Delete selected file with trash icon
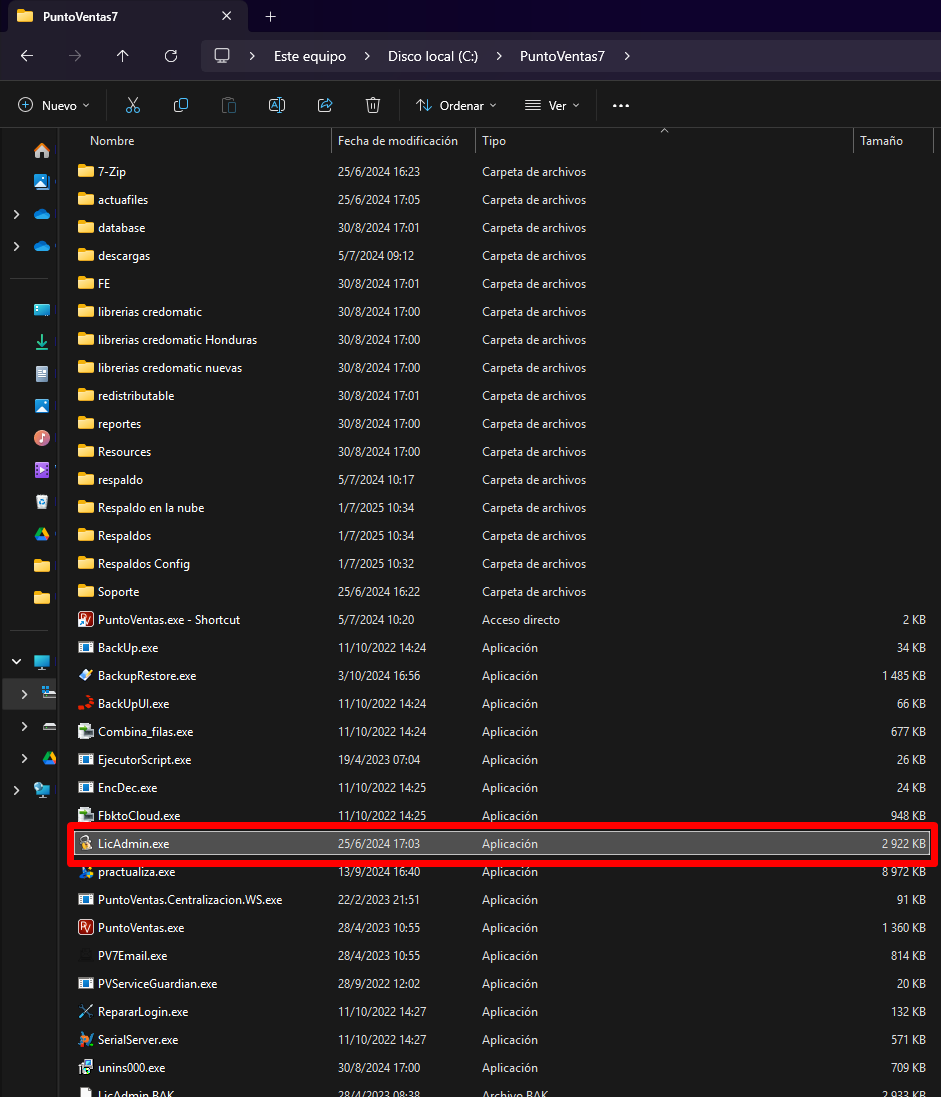 (373, 106)
